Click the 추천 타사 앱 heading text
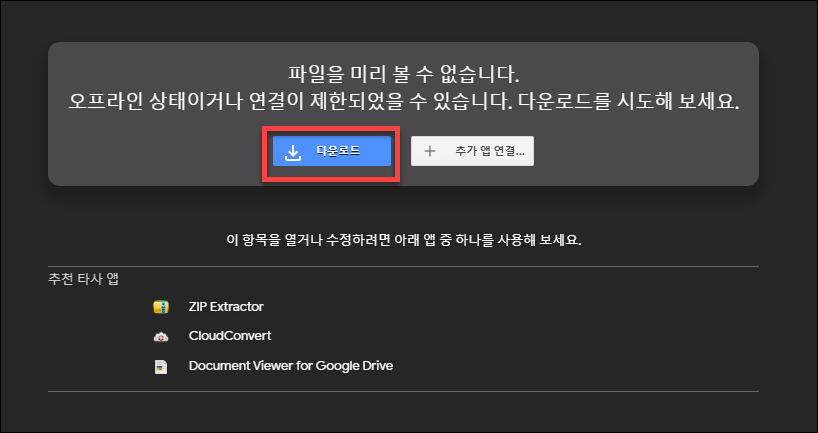Screen dimensions: 818x433 coord(83,279)
